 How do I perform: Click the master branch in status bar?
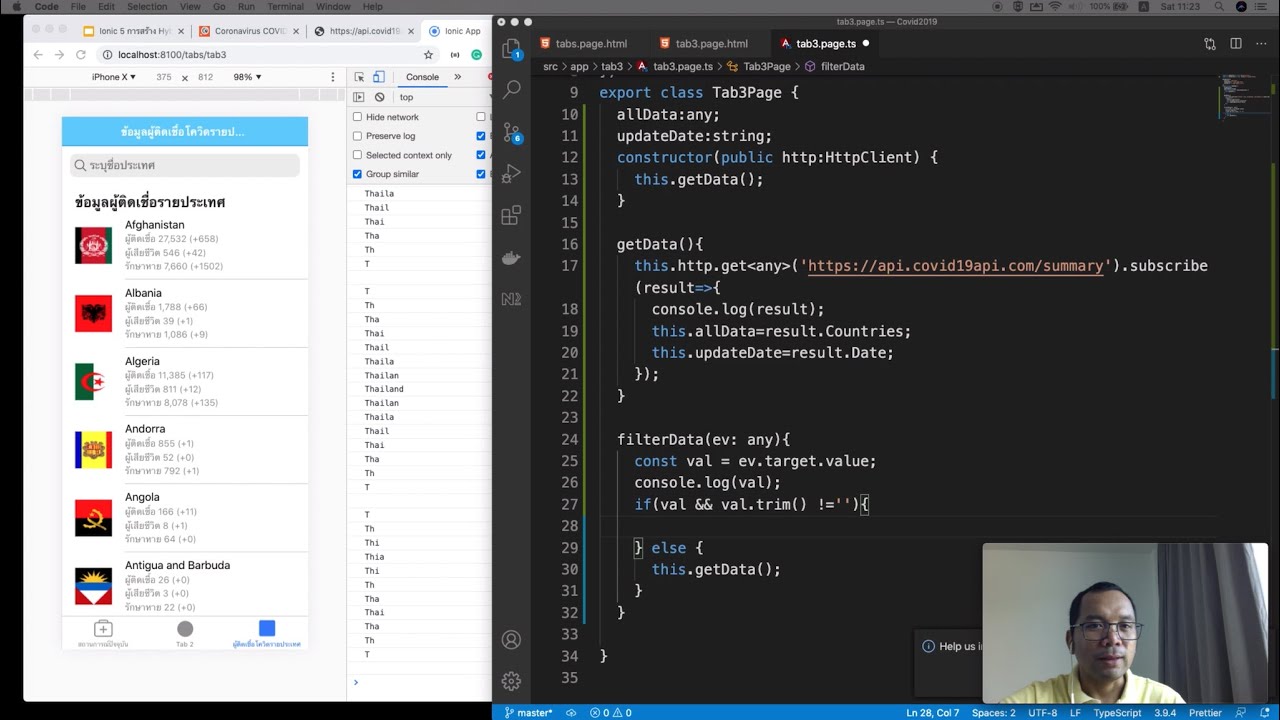click(x=528, y=713)
